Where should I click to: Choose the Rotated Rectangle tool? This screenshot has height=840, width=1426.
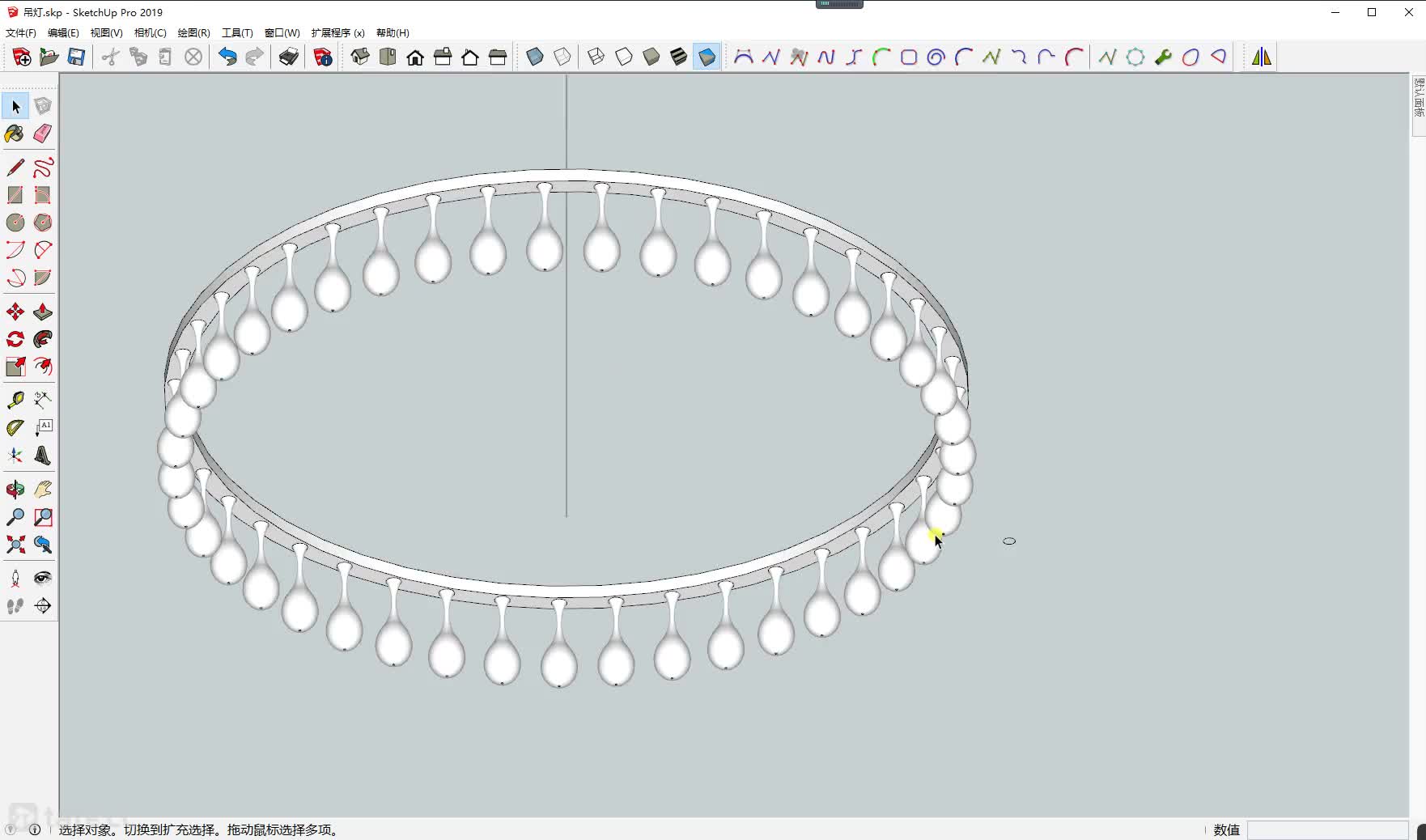pos(43,195)
